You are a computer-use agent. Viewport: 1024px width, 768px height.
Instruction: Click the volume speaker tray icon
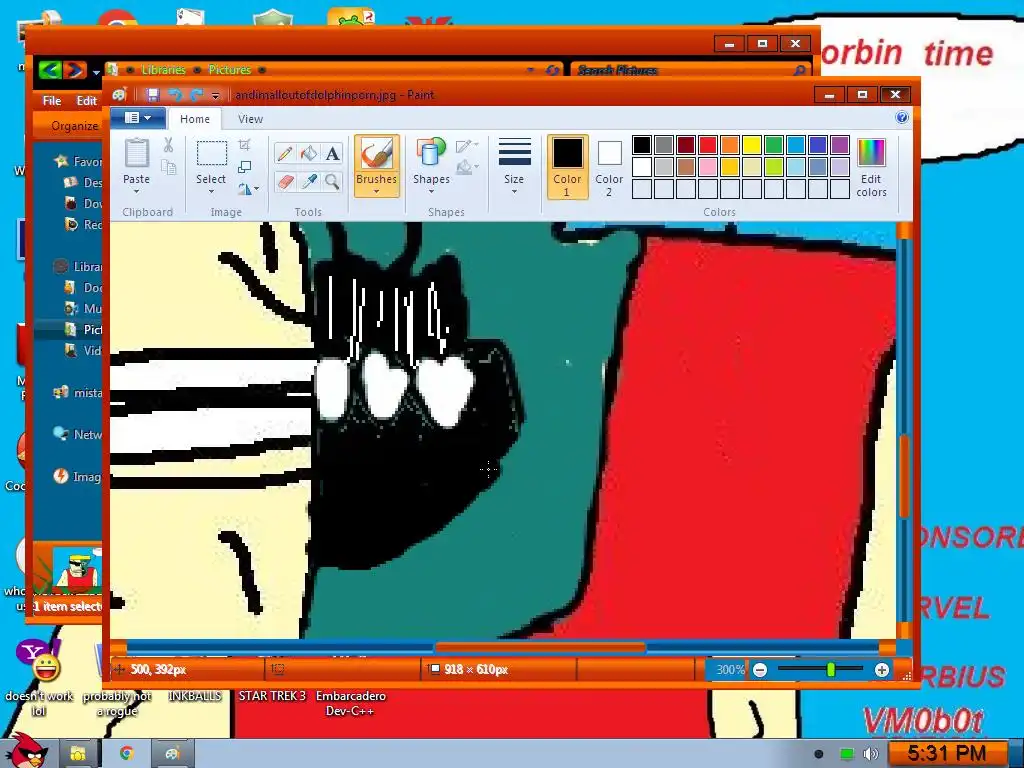871,754
